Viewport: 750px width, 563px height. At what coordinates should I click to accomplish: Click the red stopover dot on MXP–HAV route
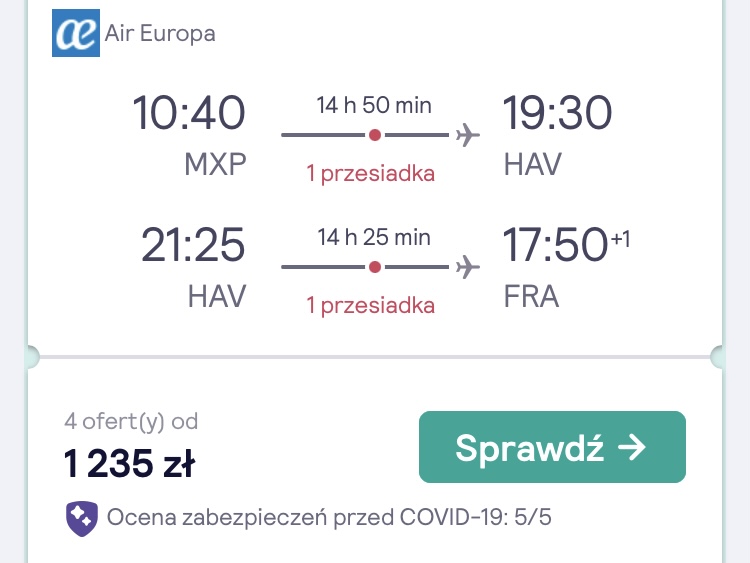[x=375, y=135]
